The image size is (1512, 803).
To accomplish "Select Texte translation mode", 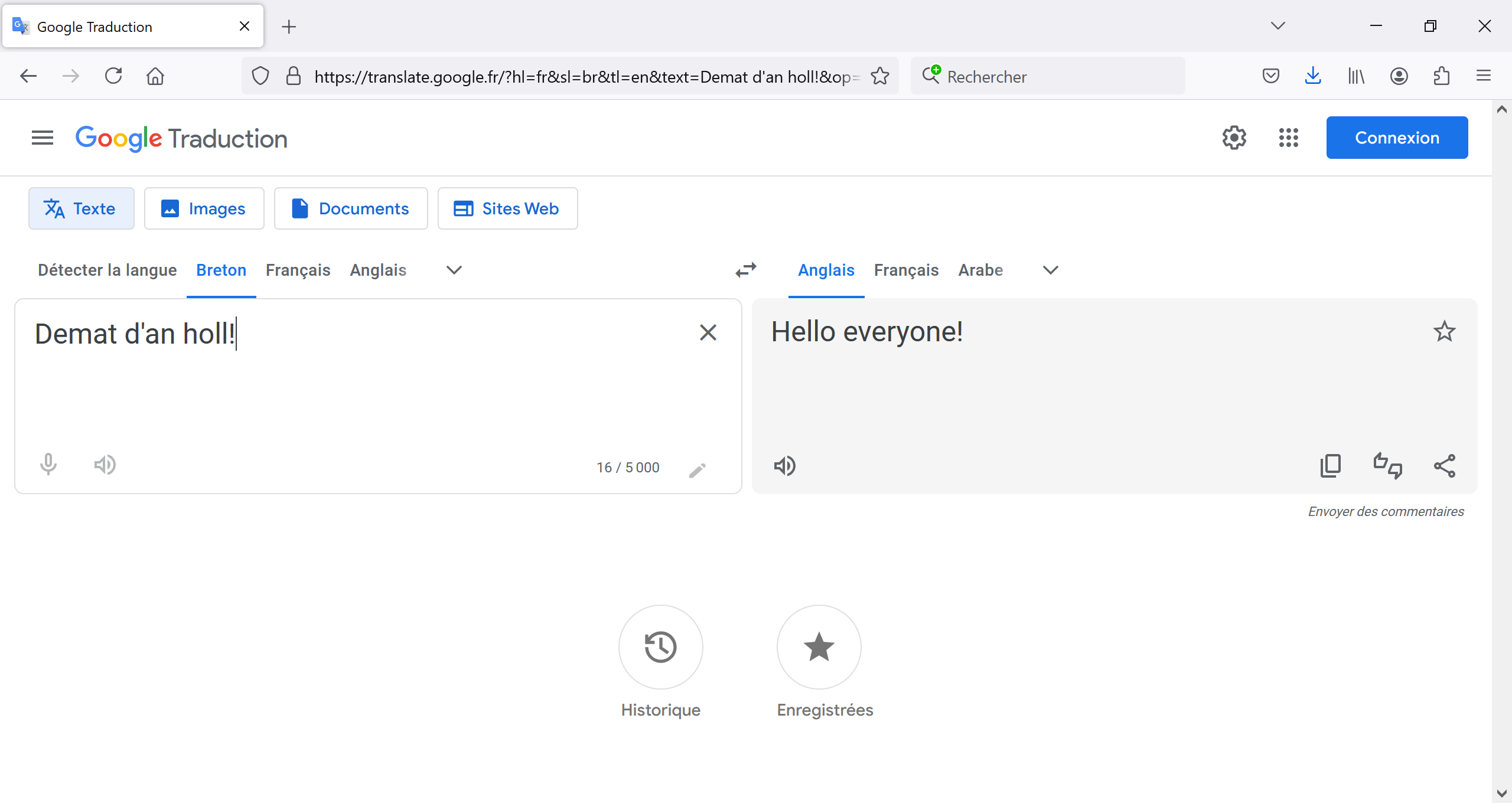I will pyautogui.click(x=82, y=208).
